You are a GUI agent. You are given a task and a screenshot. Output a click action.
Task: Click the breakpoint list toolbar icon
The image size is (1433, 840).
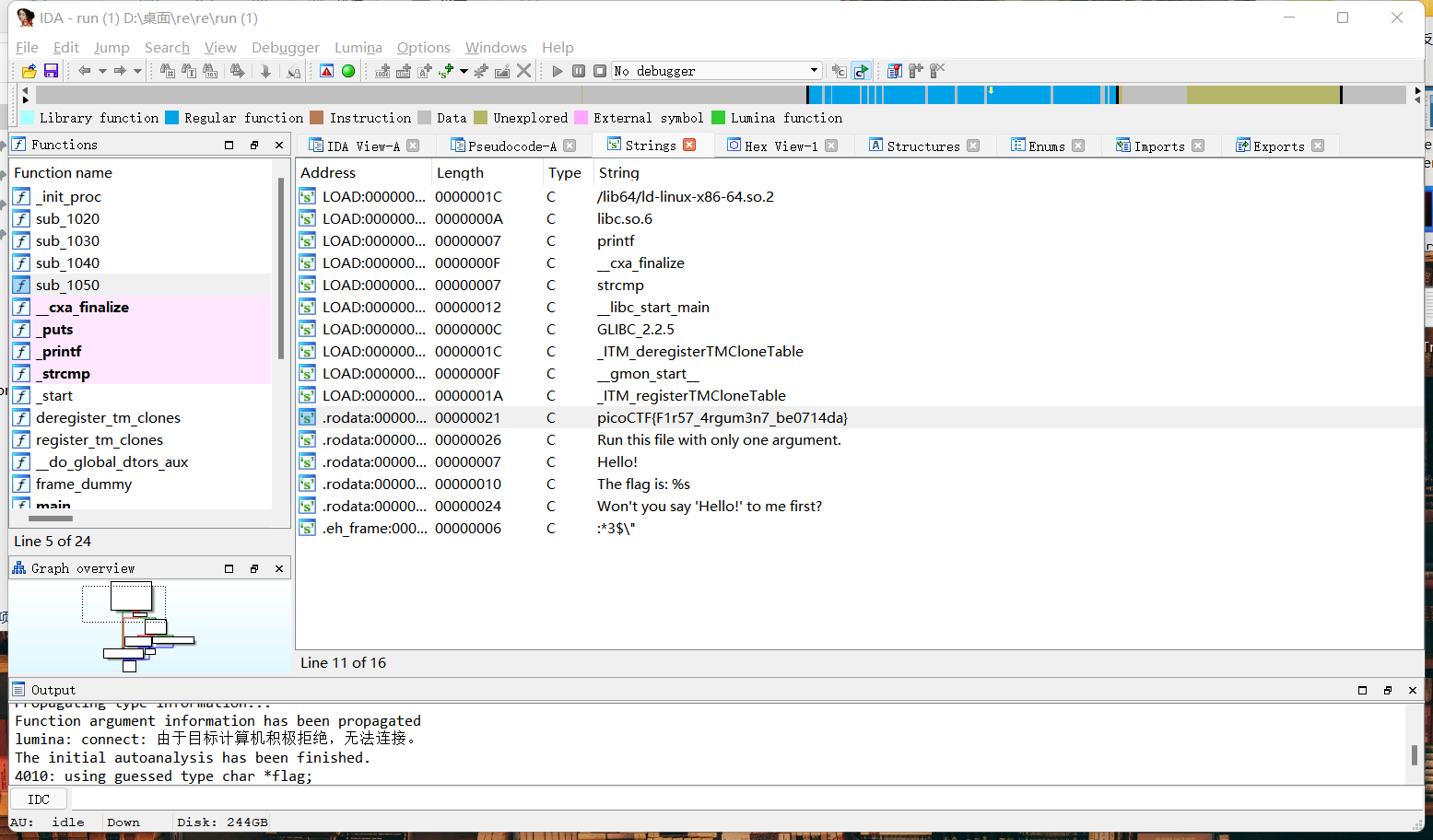point(895,71)
